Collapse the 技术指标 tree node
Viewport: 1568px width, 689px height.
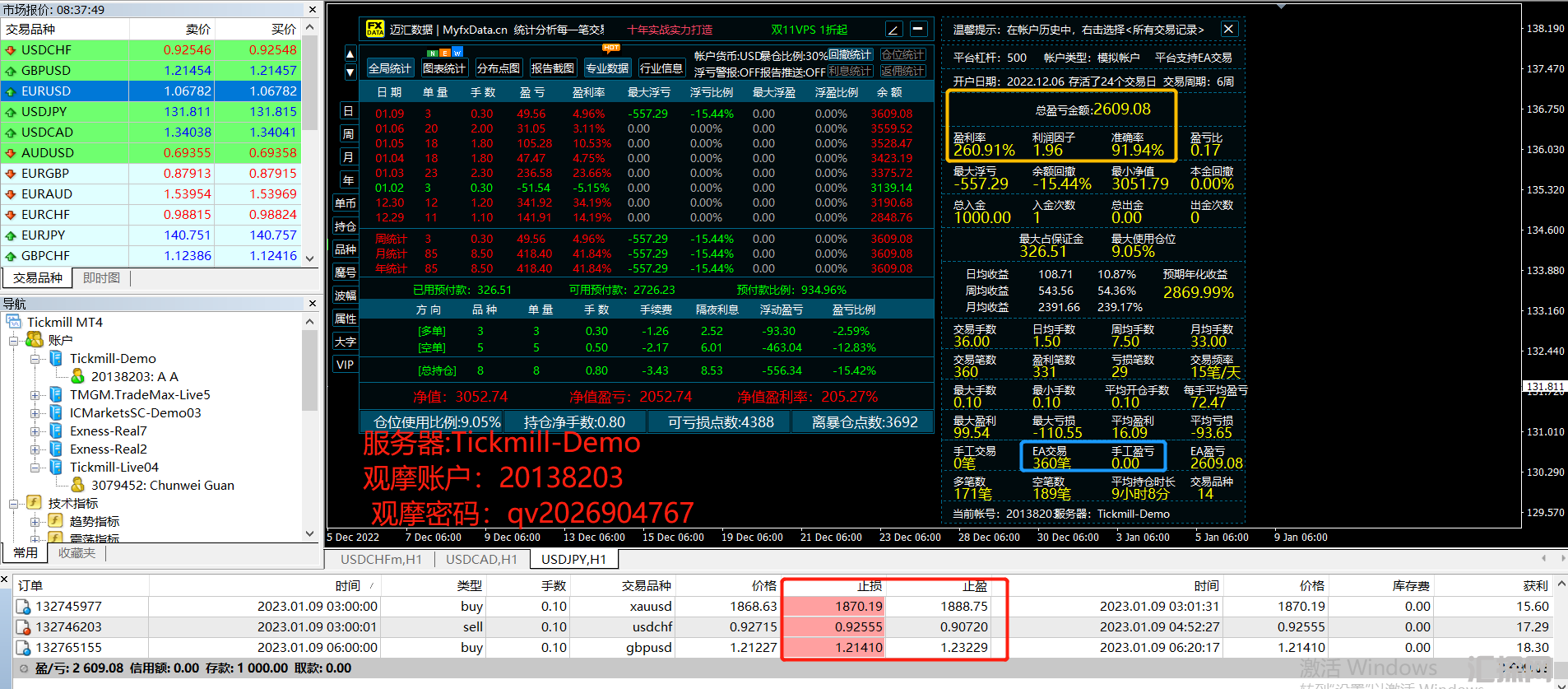[x=13, y=503]
